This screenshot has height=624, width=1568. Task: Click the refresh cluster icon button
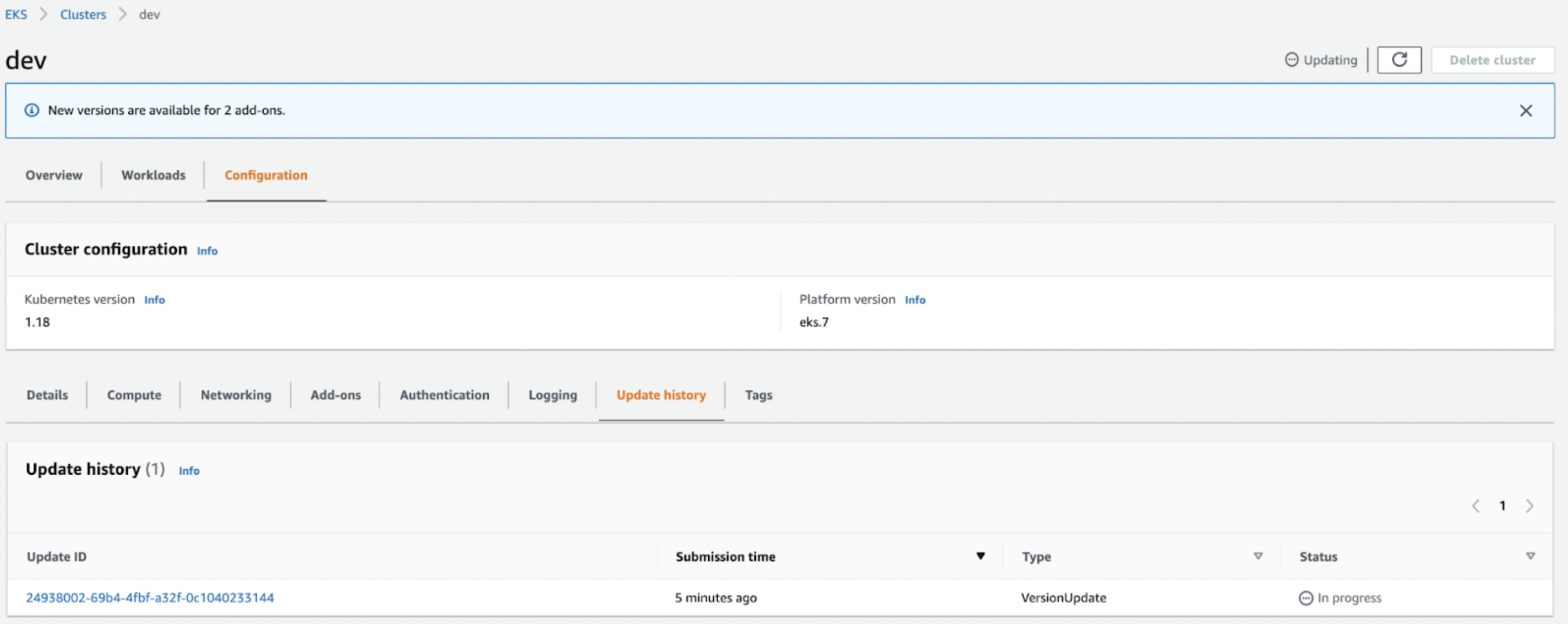coord(1399,60)
